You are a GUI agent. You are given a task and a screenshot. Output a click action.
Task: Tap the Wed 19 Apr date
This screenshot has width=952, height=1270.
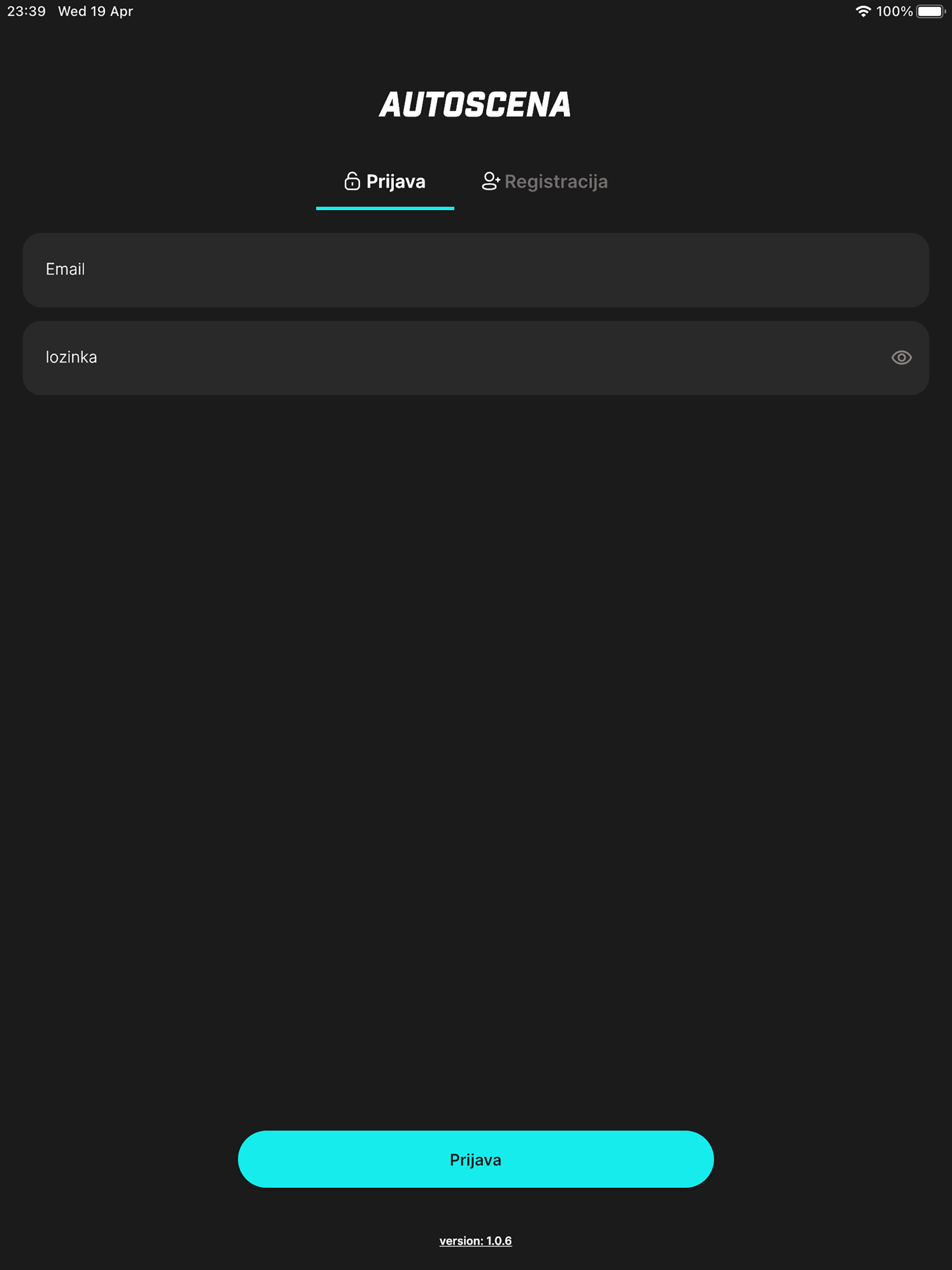(x=95, y=12)
